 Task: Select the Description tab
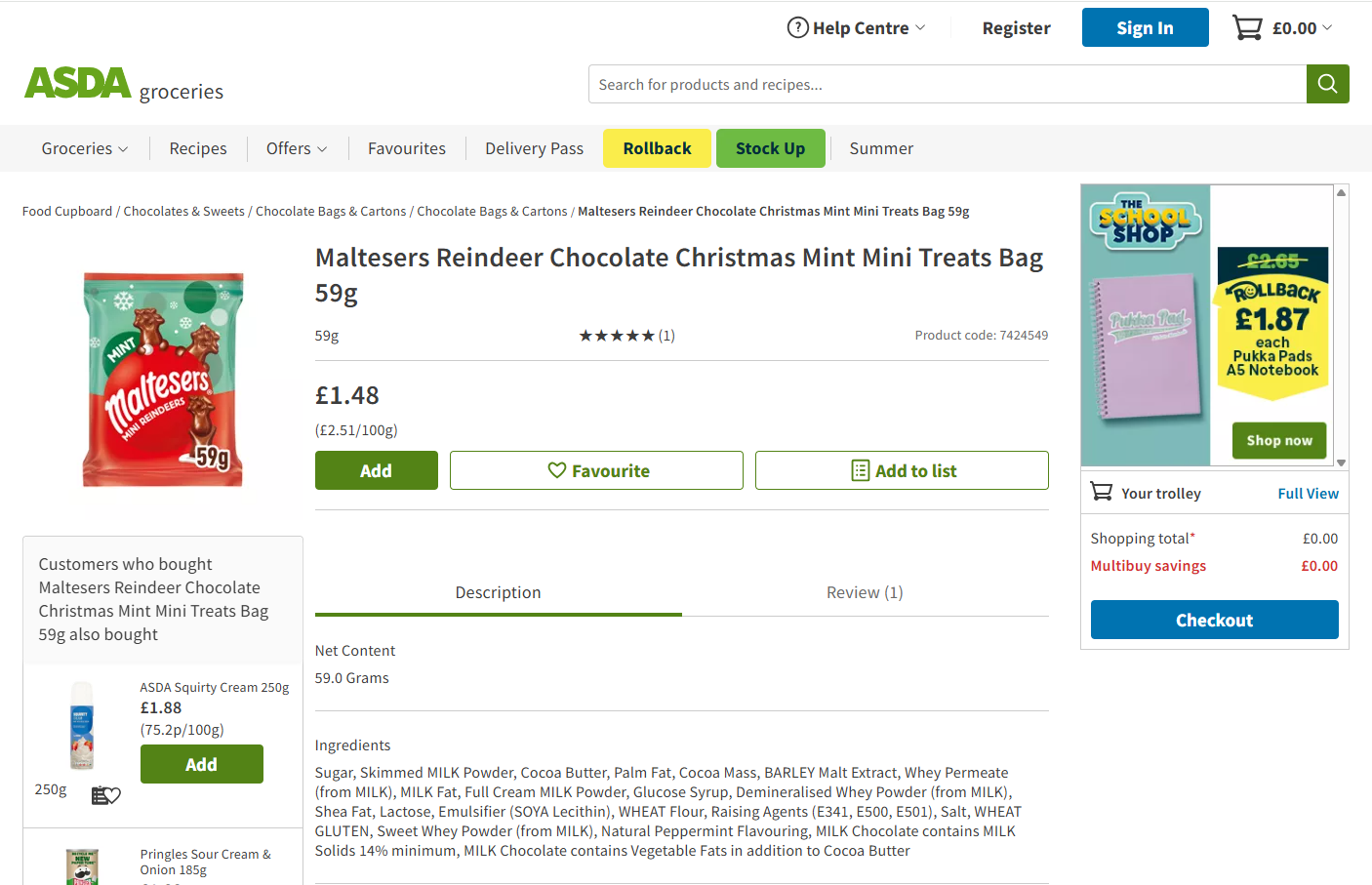(x=498, y=592)
